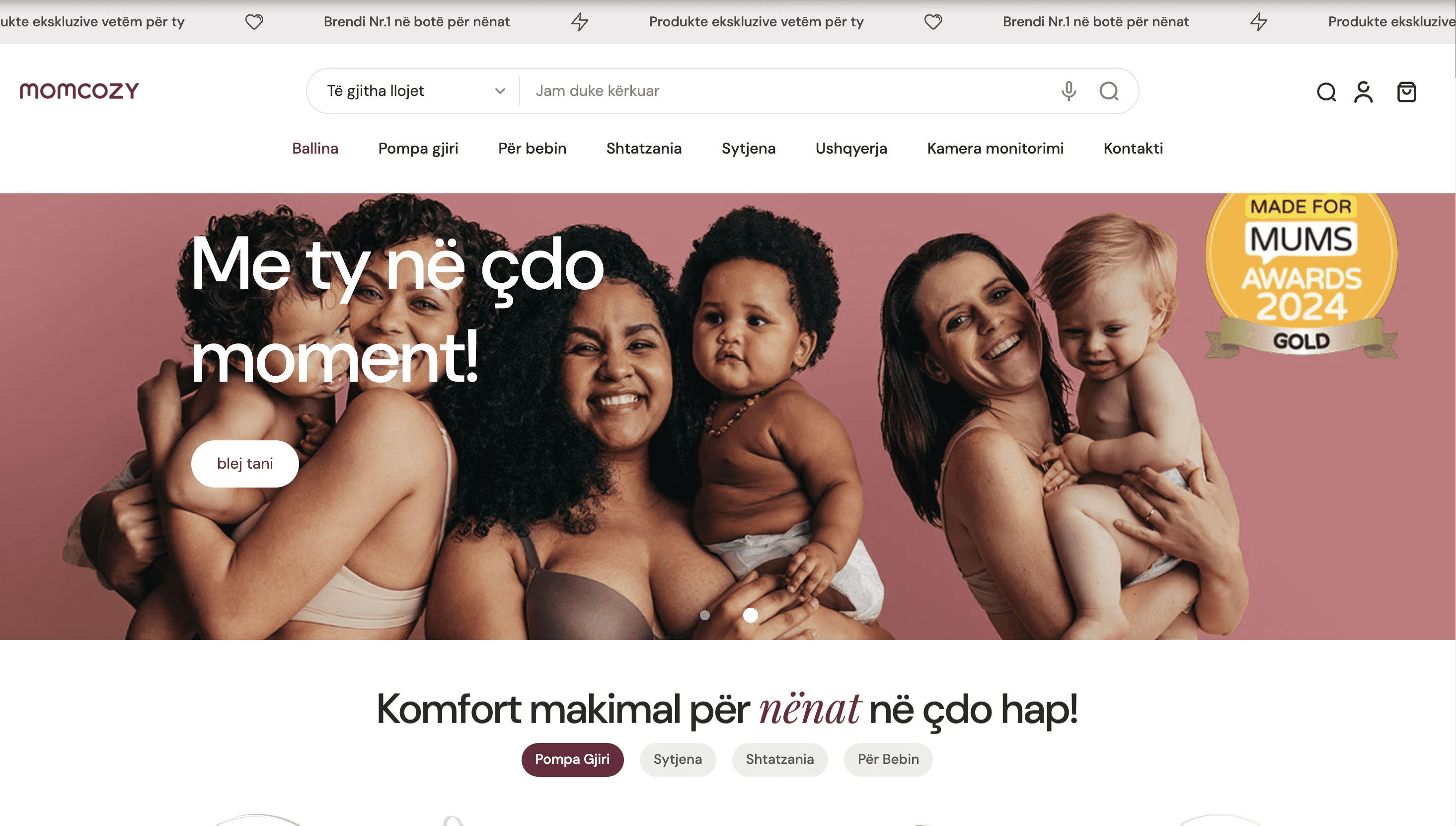Switch to the Sytjena product tab
This screenshot has height=826, width=1456.
(x=678, y=759)
